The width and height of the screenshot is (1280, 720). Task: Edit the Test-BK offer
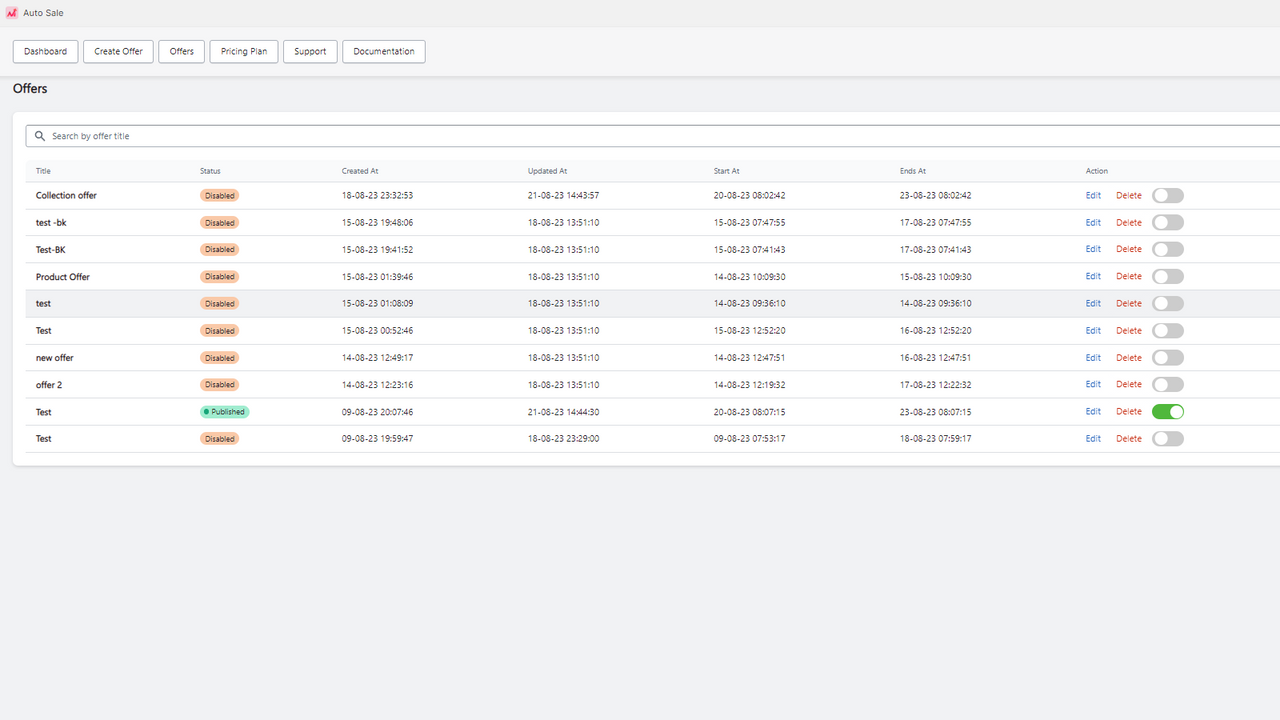(x=1093, y=249)
